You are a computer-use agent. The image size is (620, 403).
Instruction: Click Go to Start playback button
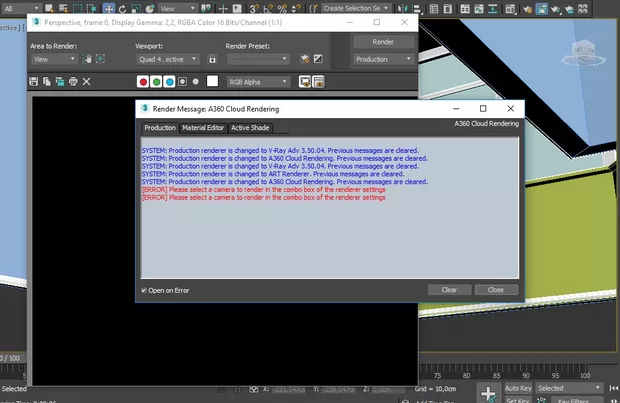pos(613,388)
